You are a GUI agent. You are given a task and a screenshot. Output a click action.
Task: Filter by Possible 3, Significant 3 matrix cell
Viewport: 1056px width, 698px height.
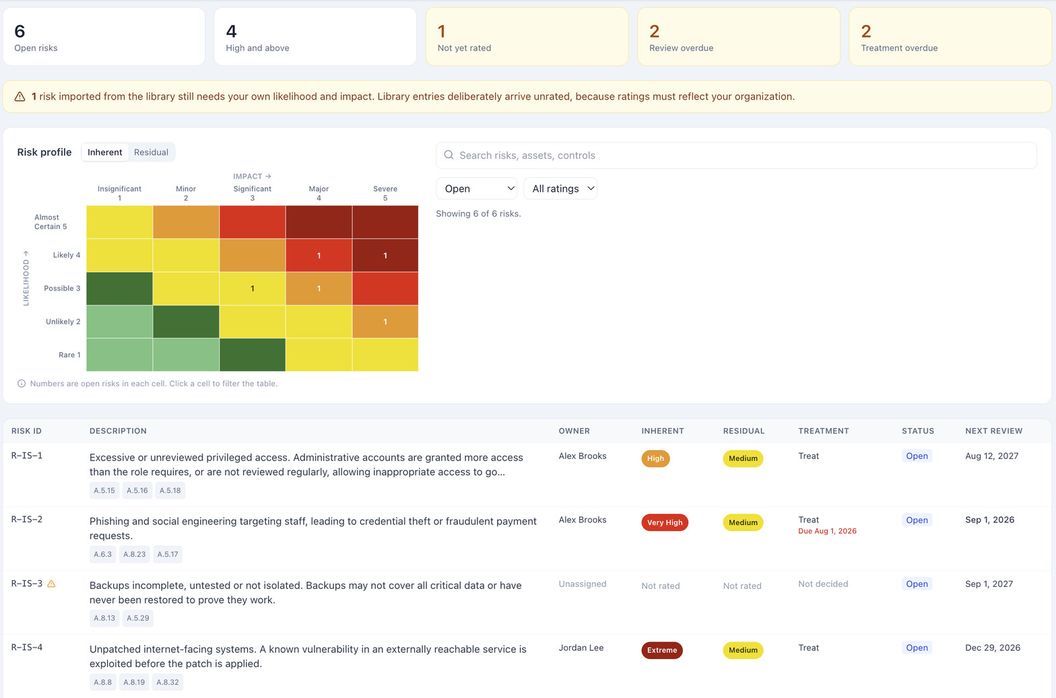pyautogui.click(x=253, y=288)
